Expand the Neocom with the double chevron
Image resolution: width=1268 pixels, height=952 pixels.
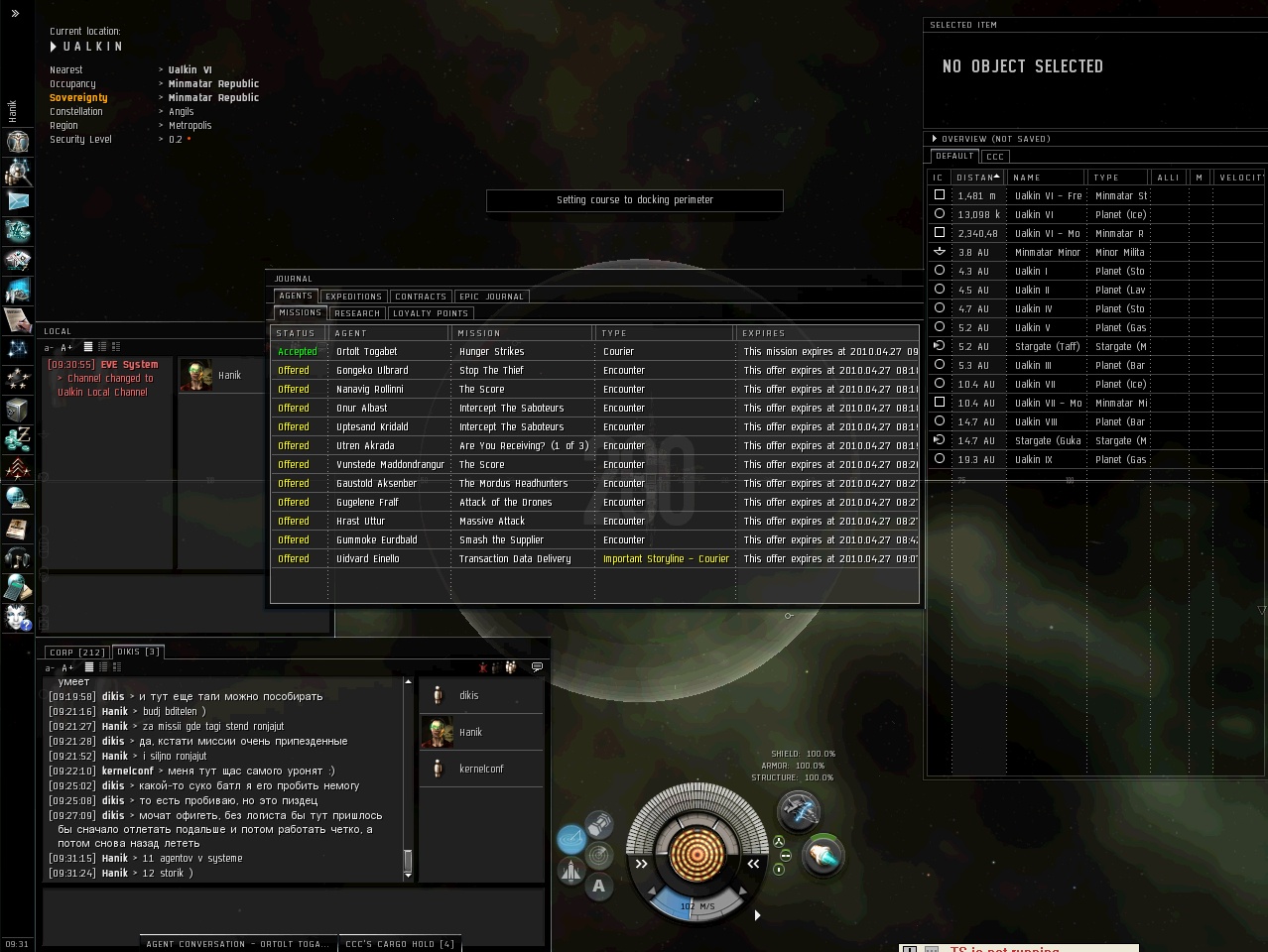(x=15, y=13)
